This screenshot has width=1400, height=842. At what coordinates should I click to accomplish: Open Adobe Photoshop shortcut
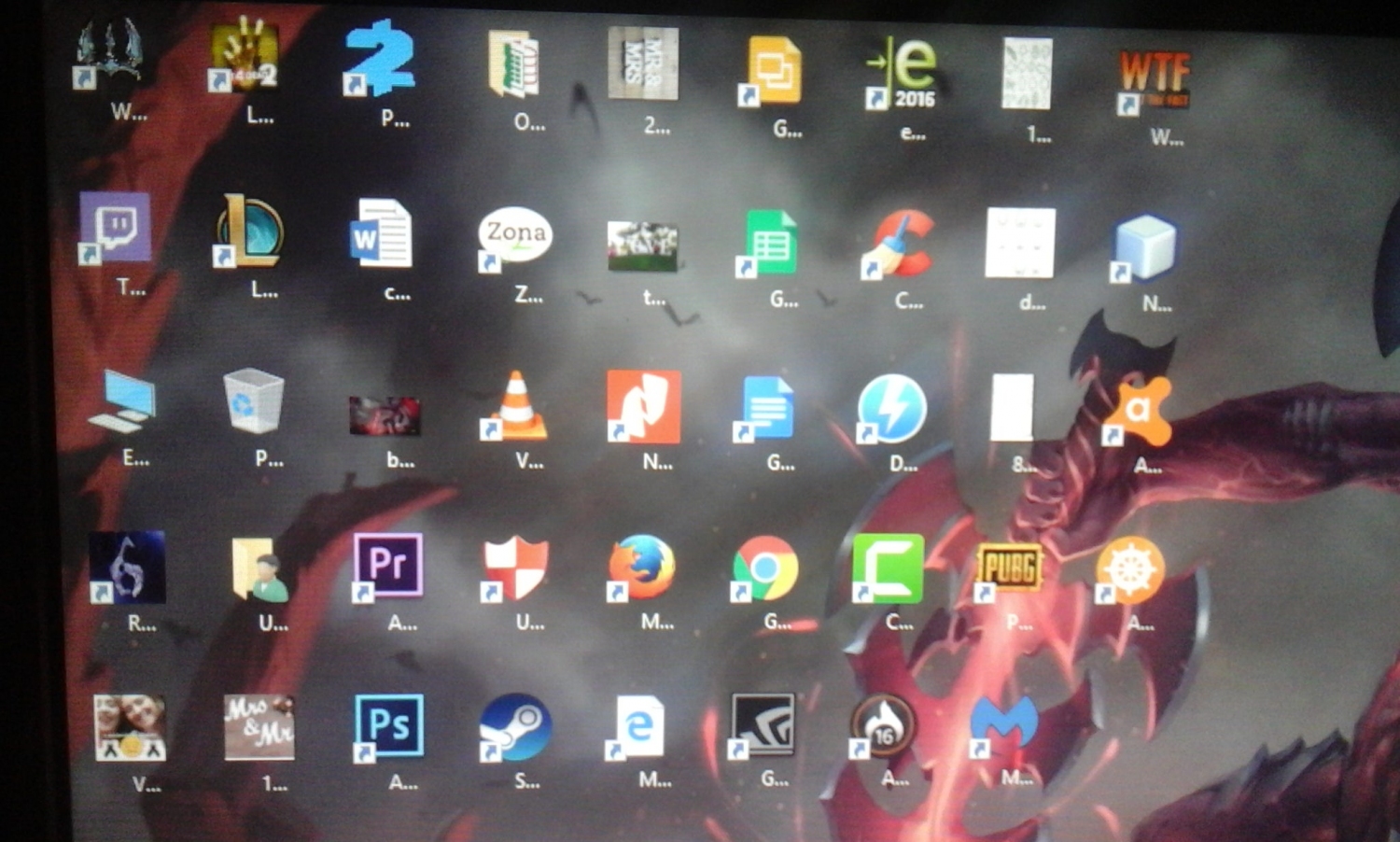pos(389,726)
